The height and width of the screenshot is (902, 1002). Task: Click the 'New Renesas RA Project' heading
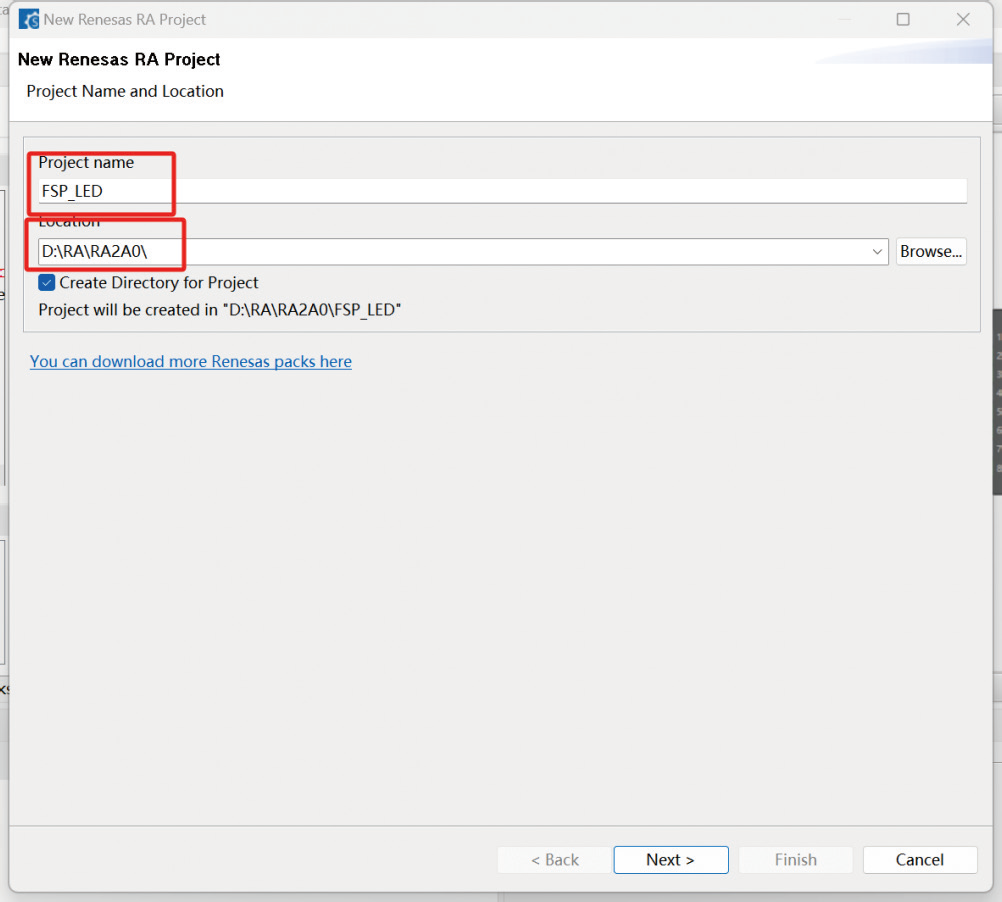(x=119, y=59)
